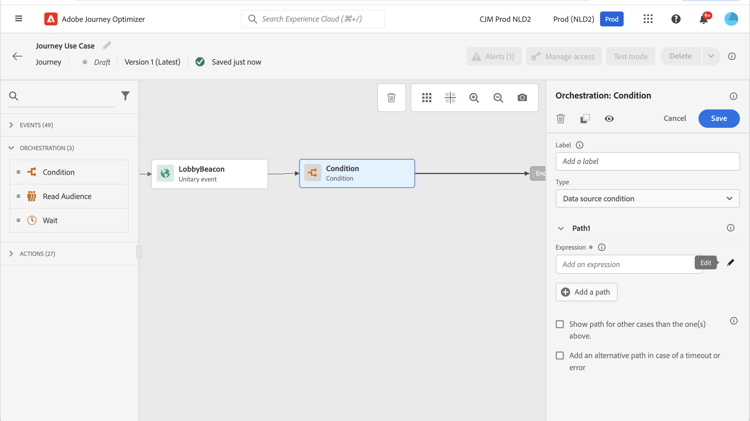This screenshot has height=421, width=750.
Task: Click the duplicate activity icon in Condition panel
Action: (x=585, y=119)
